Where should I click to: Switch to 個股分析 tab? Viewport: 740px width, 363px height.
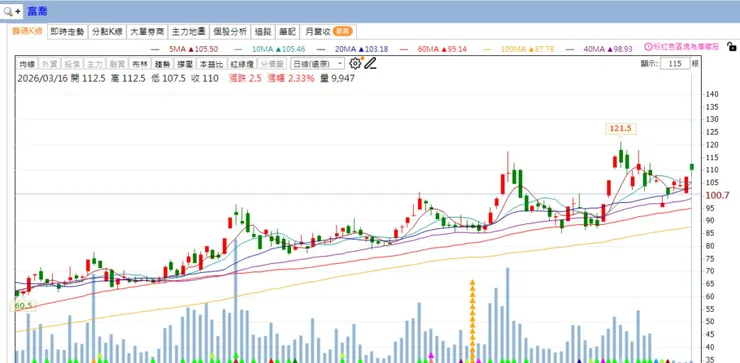[230, 32]
